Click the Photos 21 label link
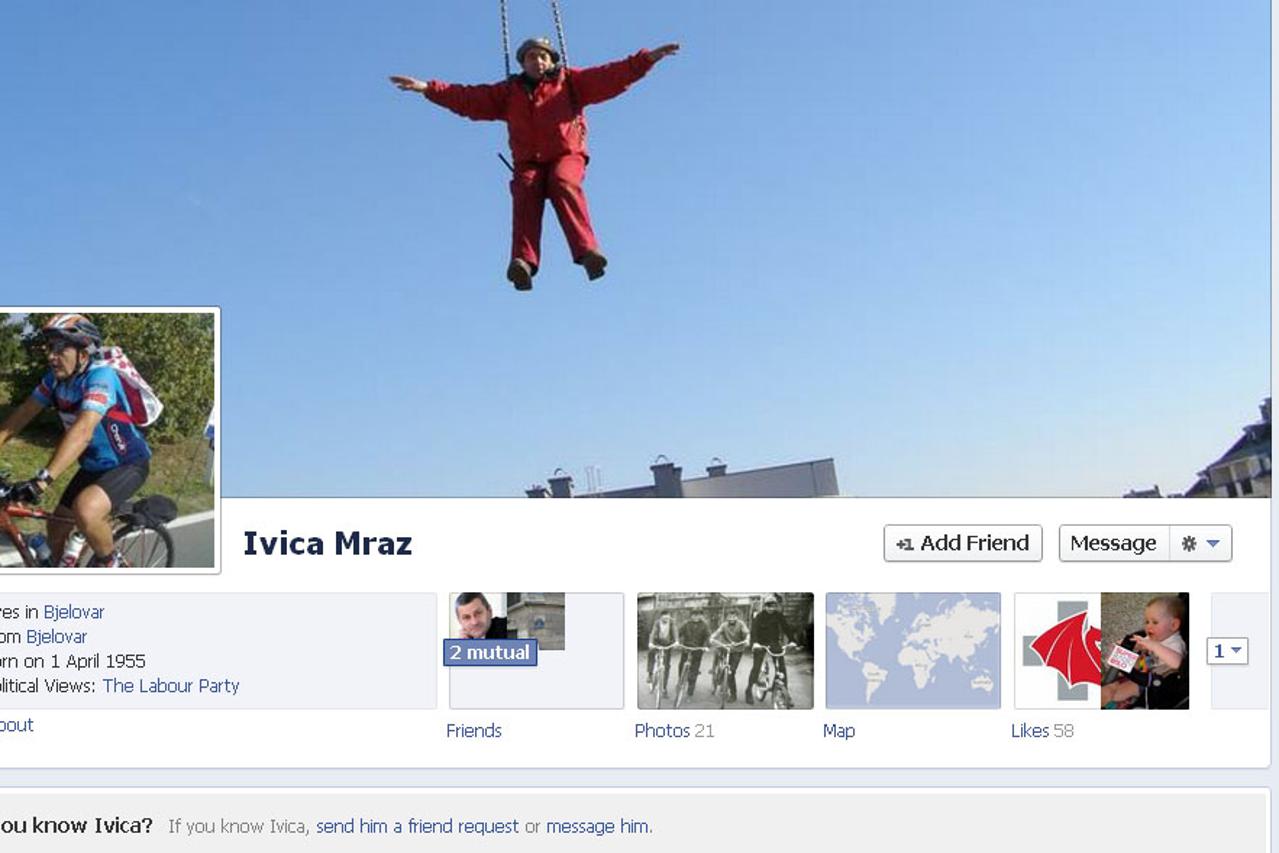The height and width of the screenshot is (853, 1279). tap(674, 731)
